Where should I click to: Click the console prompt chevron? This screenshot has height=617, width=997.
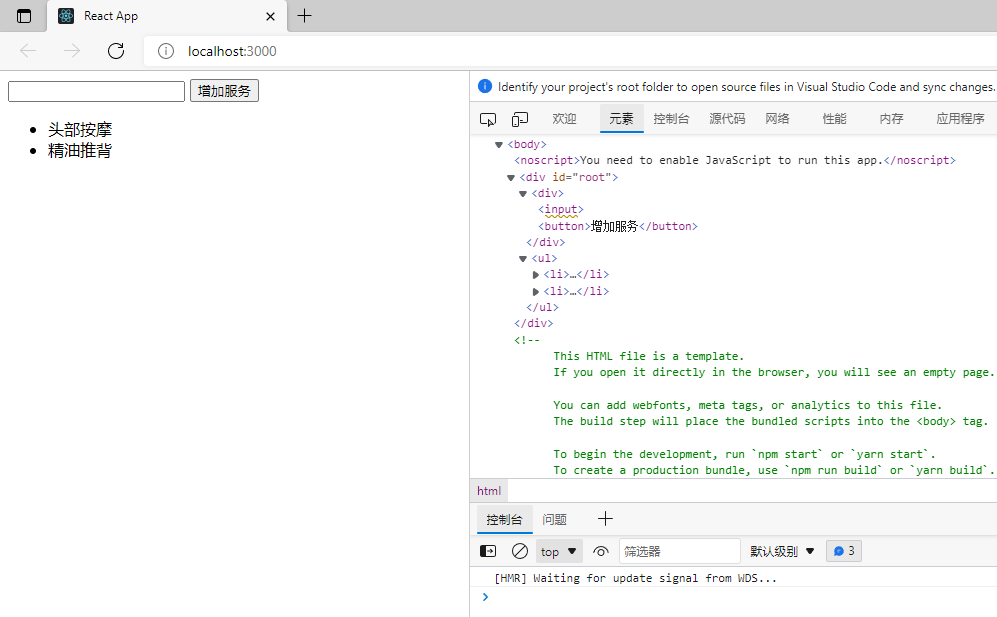coord(485,597)
